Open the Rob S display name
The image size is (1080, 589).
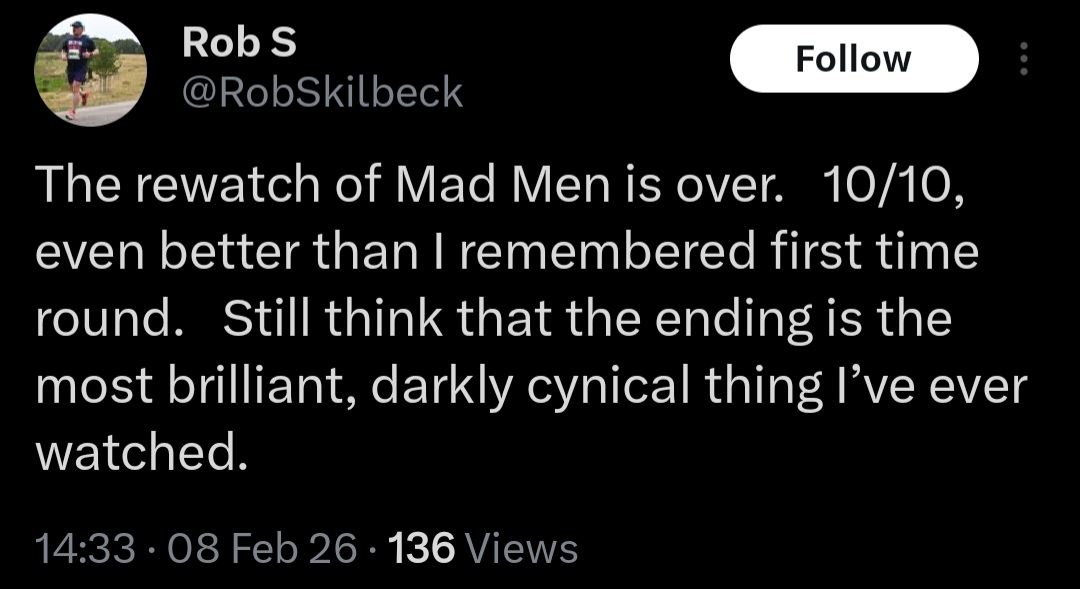(x=239, y=42)
